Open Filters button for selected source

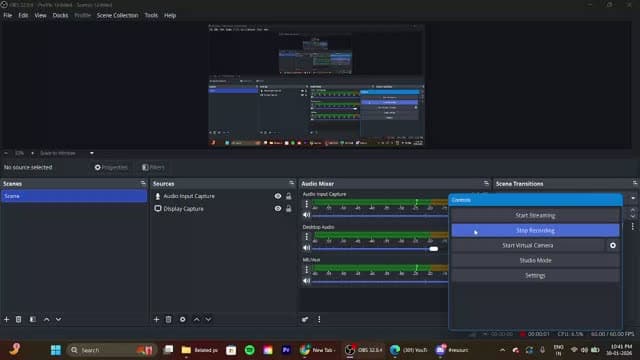click(153, 167)
